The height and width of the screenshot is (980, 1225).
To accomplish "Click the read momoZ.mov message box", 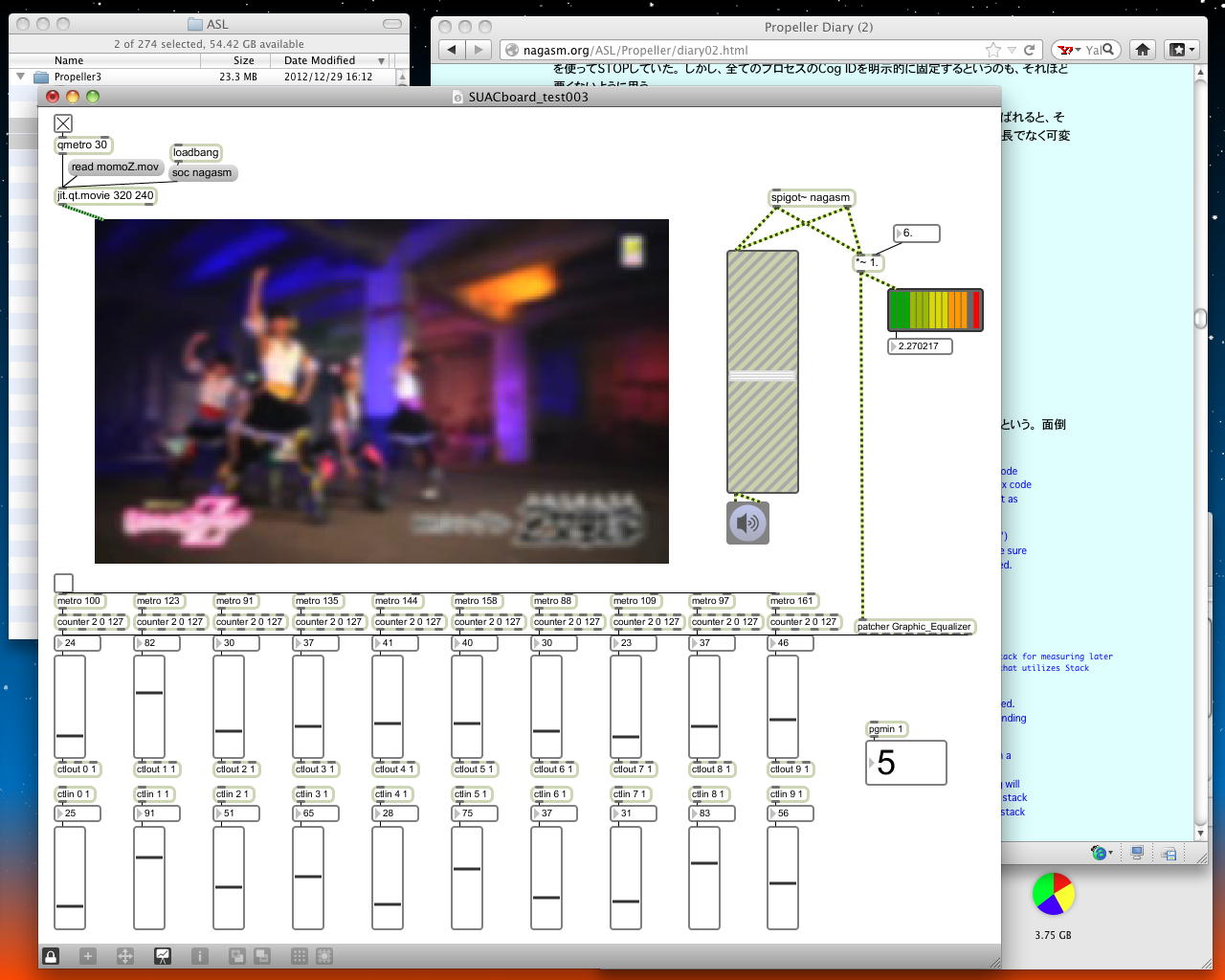I will [115, 167].
